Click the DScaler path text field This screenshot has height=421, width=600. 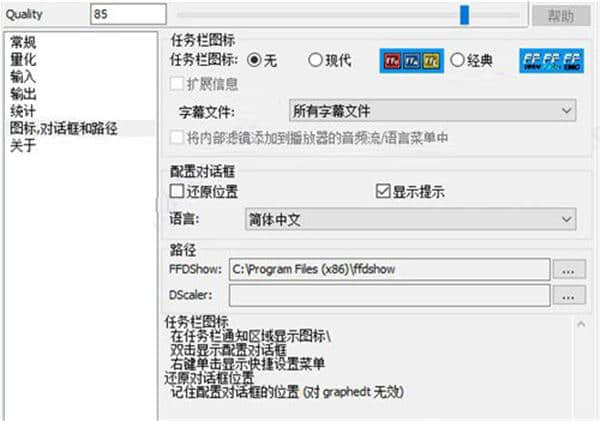pyautogui.click(x=390, y=295)
